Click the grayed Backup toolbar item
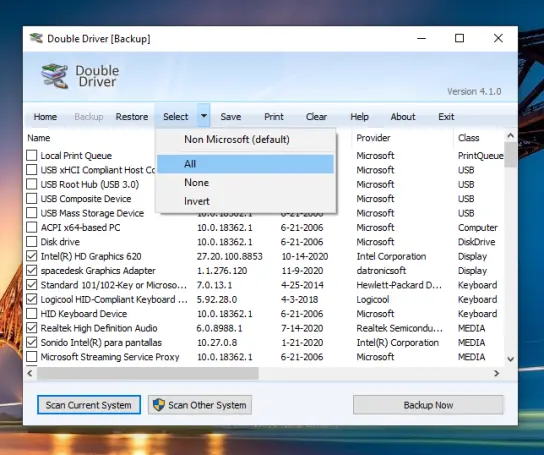Image resolution: width=544 pixels, height=455 pixels. click(89, 117)
